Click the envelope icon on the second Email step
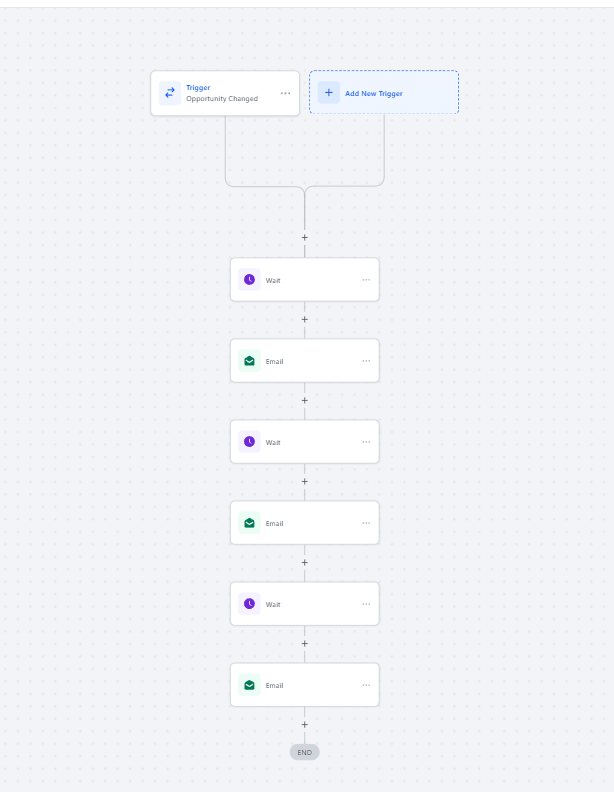The width and height of the screenshot is (614, 792). coord(249,523)
